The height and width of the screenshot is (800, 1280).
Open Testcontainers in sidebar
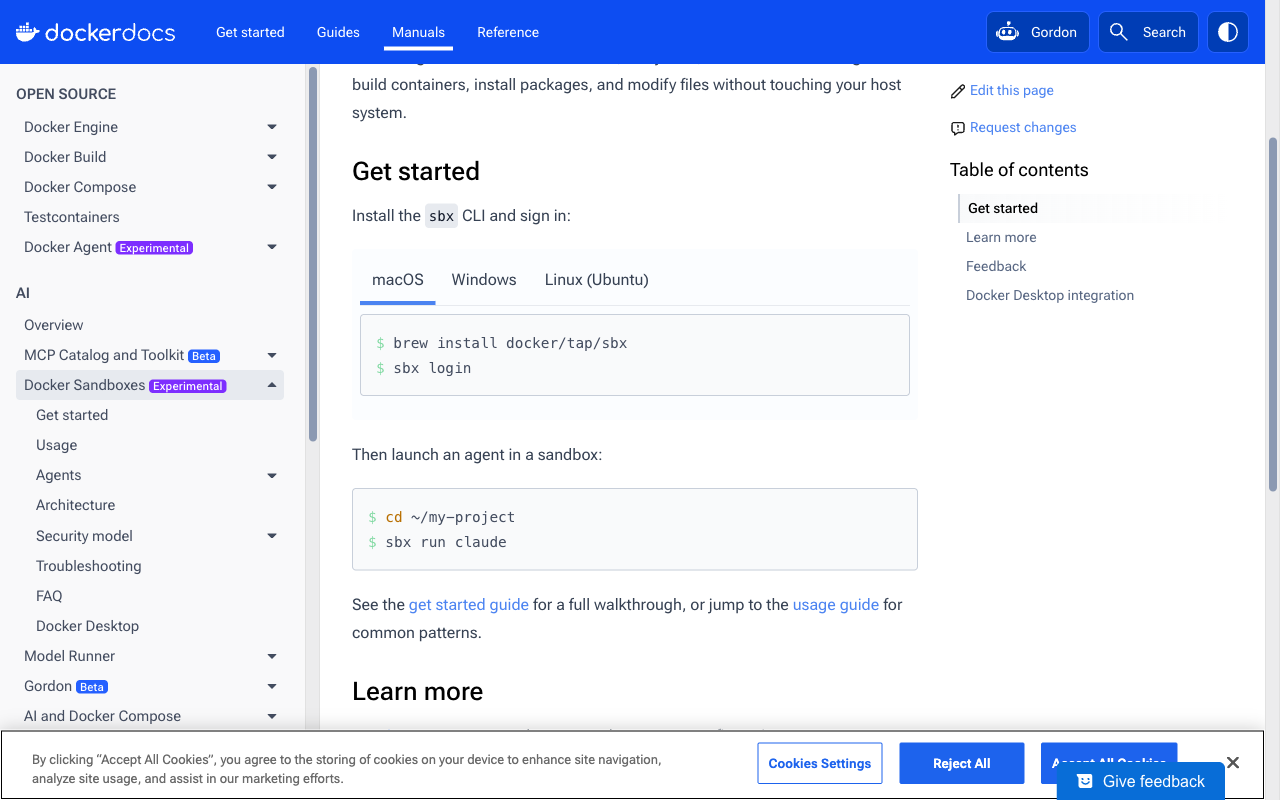point(72,217)
